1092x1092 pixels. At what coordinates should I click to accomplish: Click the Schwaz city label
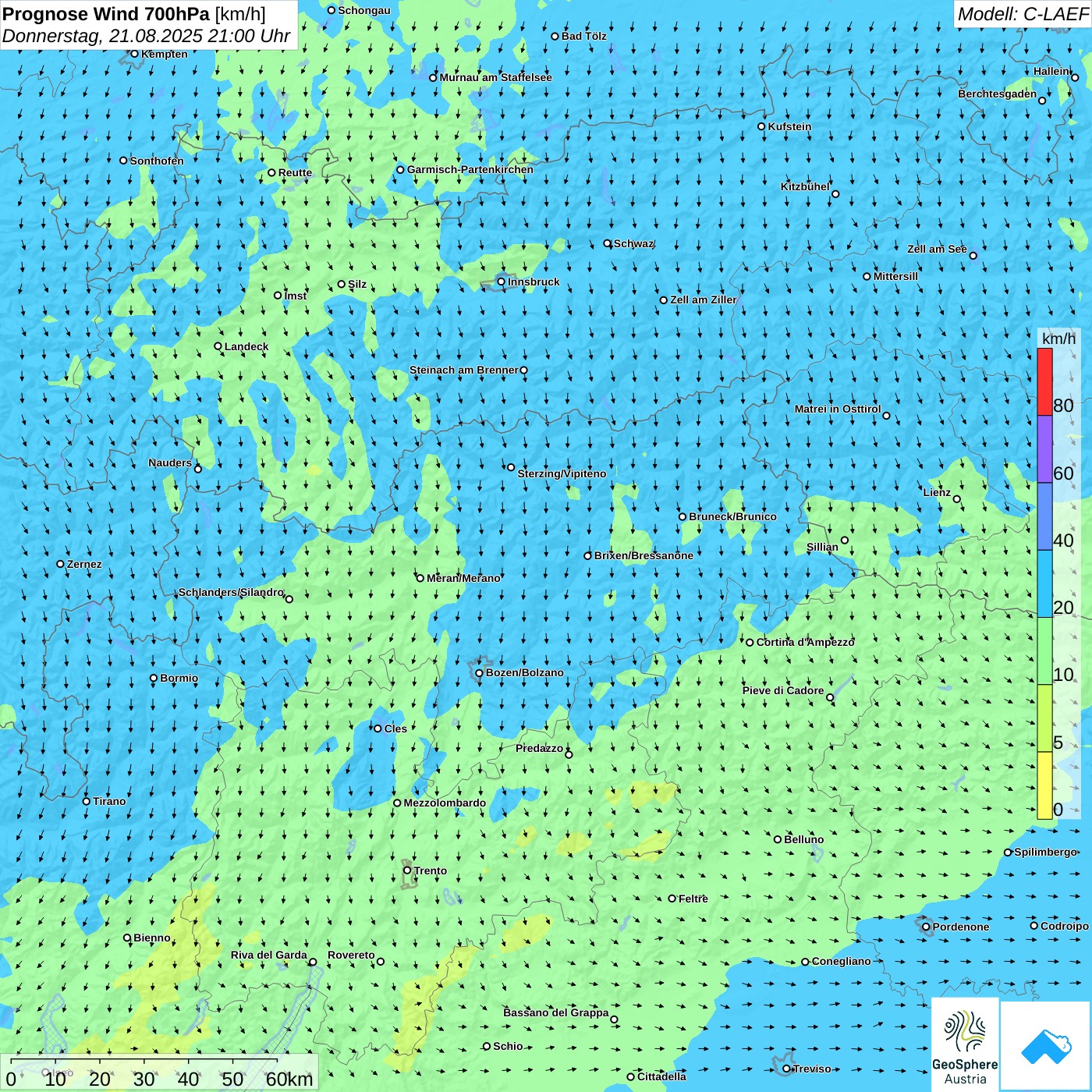[x=633, y=243]
